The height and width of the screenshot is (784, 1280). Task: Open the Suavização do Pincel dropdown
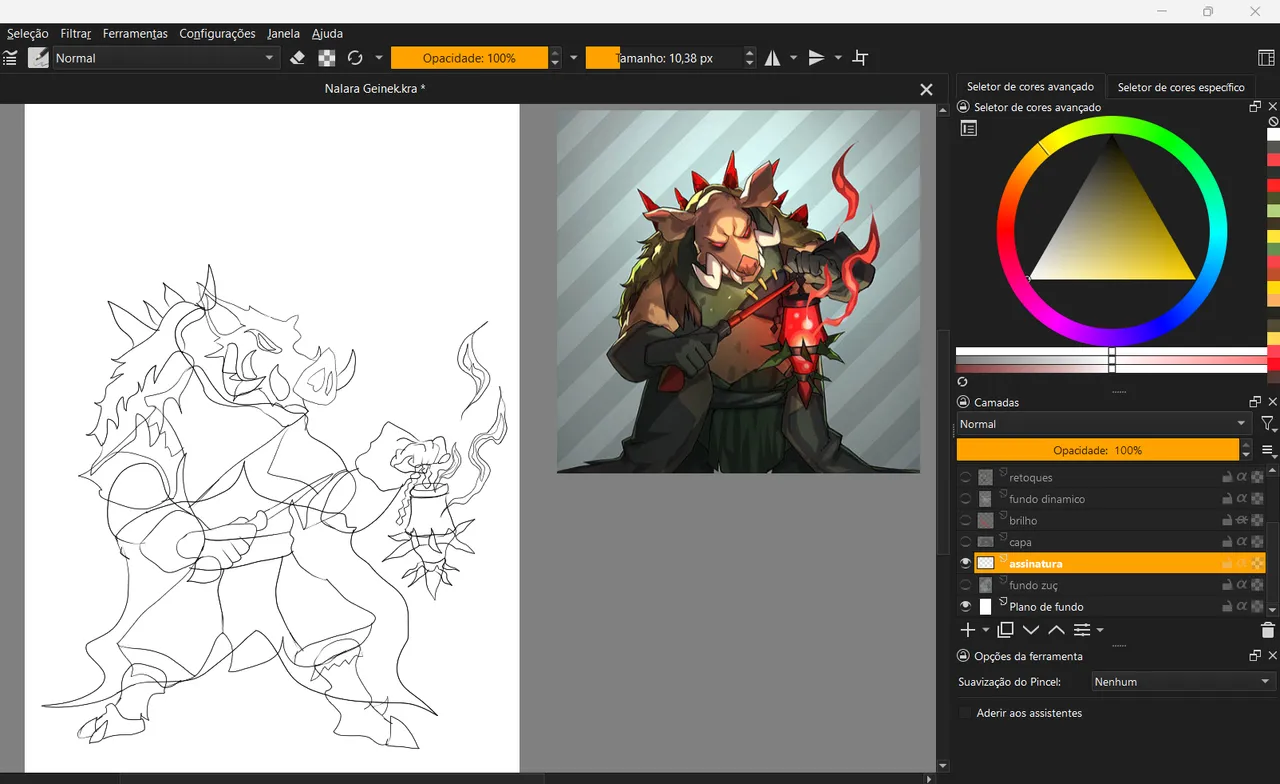point(1183,682)
